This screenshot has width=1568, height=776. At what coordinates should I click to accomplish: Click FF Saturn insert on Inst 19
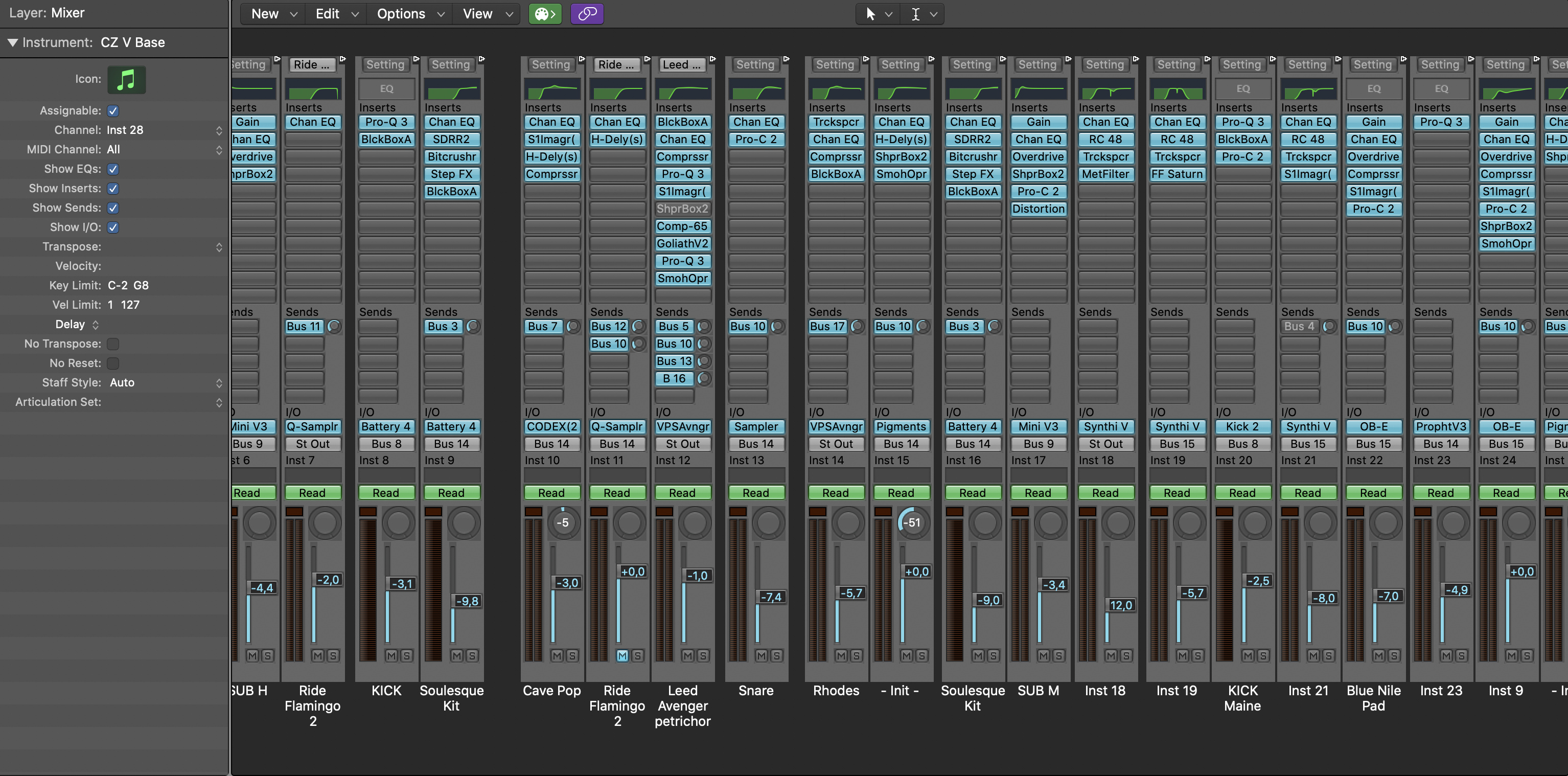1177,174
